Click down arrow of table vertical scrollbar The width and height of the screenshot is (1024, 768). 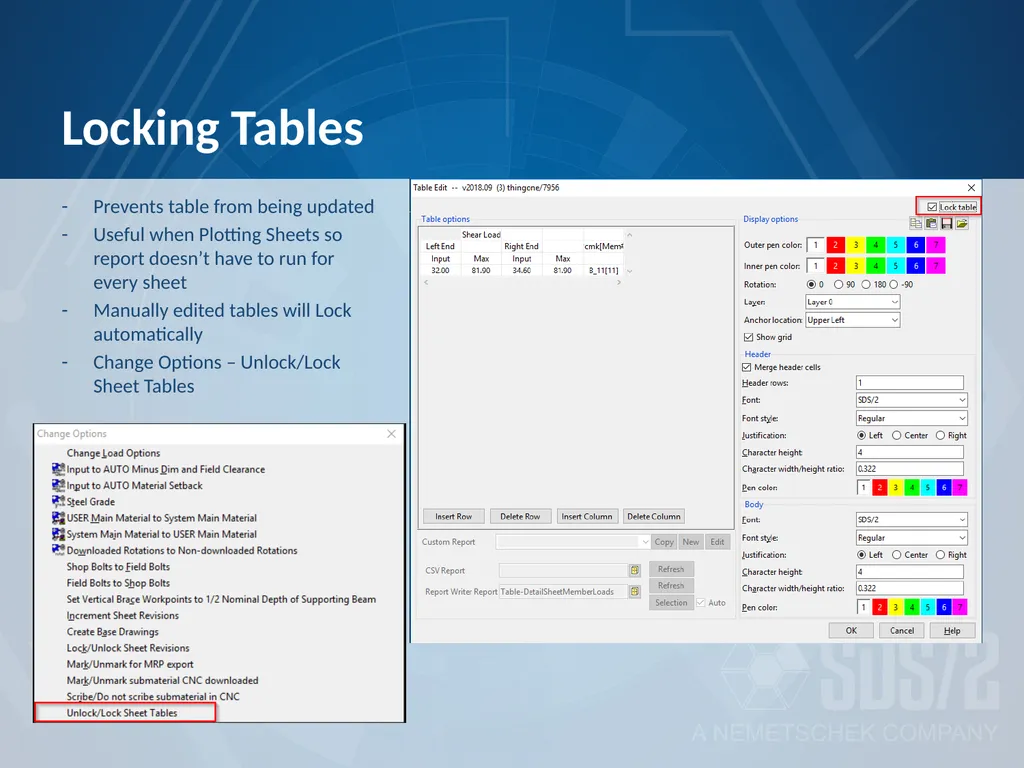(630, 271)
